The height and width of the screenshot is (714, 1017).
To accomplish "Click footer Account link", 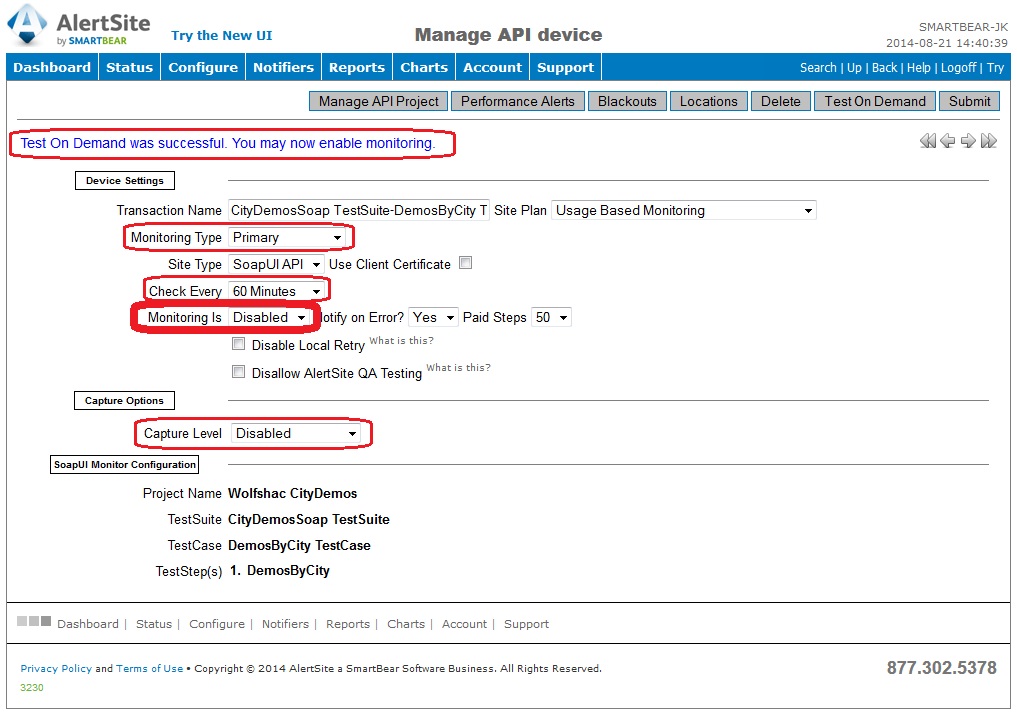I will 464,624.
